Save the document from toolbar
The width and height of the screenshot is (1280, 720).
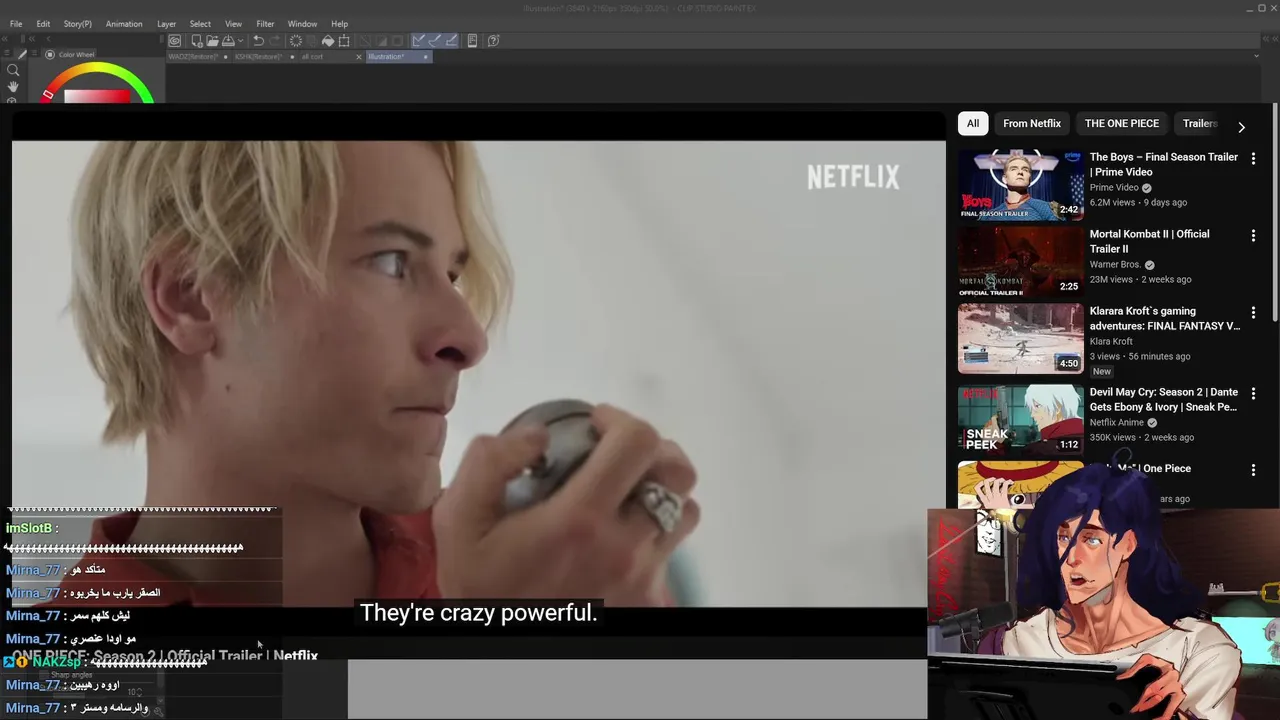[x=228, y=41]
